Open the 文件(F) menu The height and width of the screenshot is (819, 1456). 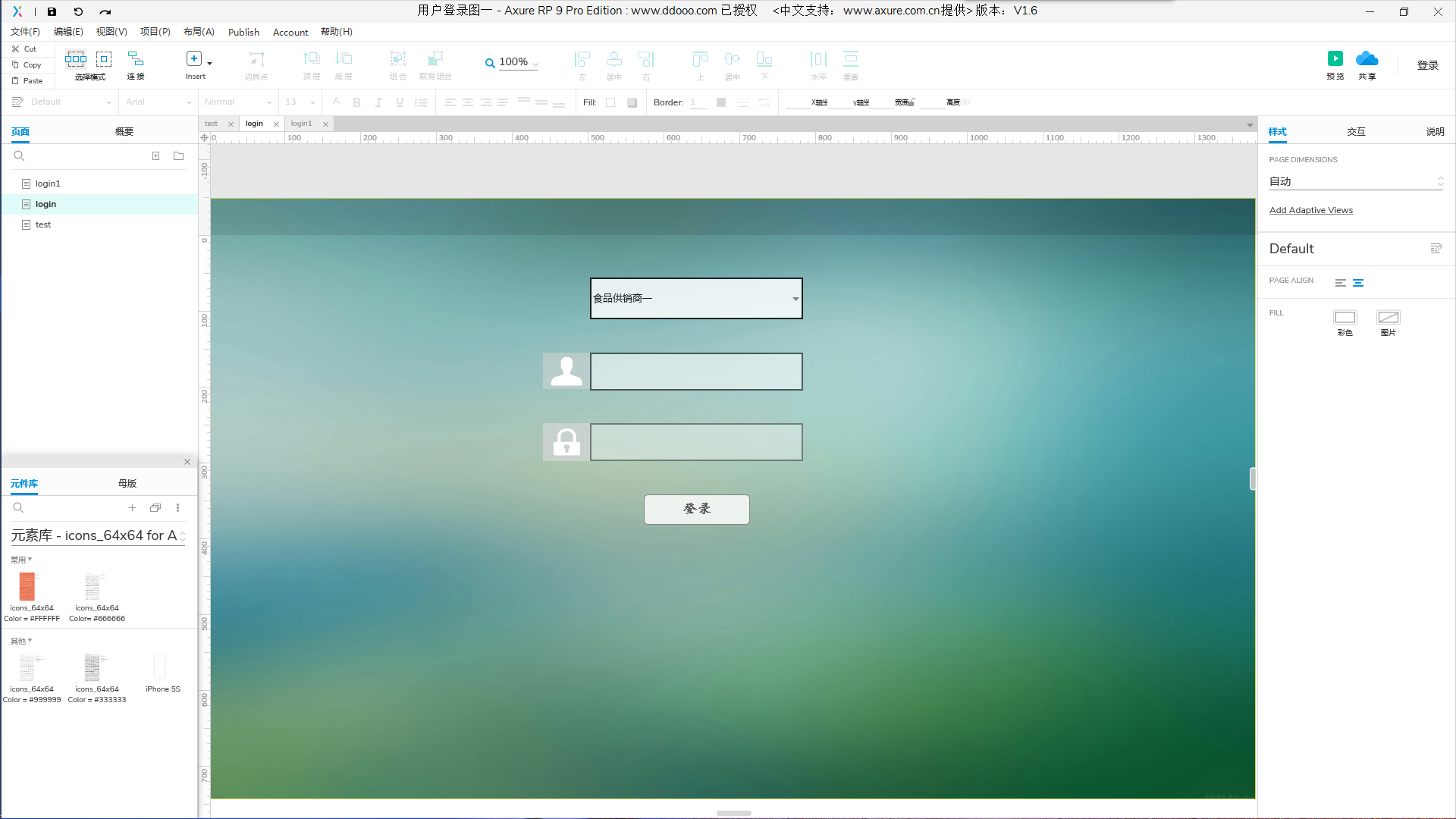pyautogui.click(x=25, y=32)
